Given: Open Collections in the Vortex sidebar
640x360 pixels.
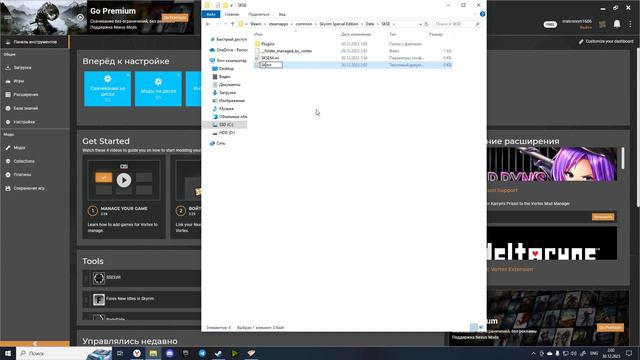Looking at the screenshot, I should [x=24, y=161].
